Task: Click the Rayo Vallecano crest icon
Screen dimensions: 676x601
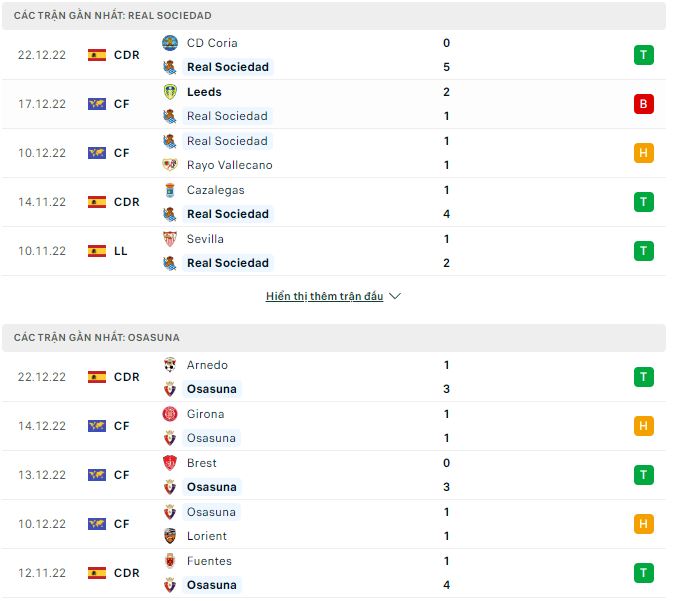Action: click(x=170, y=165)
